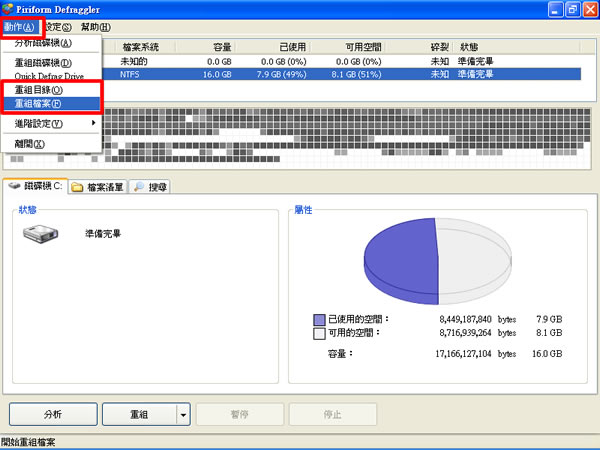This screenshot has width=600, height=450.
Task: Open the 設定(S) menu
Action: [x=58, y=27]
